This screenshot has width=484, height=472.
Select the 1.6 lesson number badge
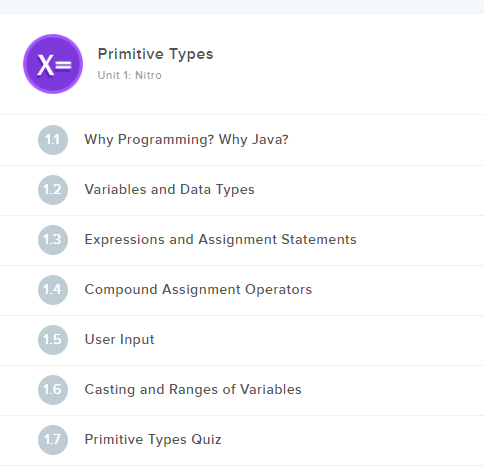pyautogui.click(x=53, y=390)
